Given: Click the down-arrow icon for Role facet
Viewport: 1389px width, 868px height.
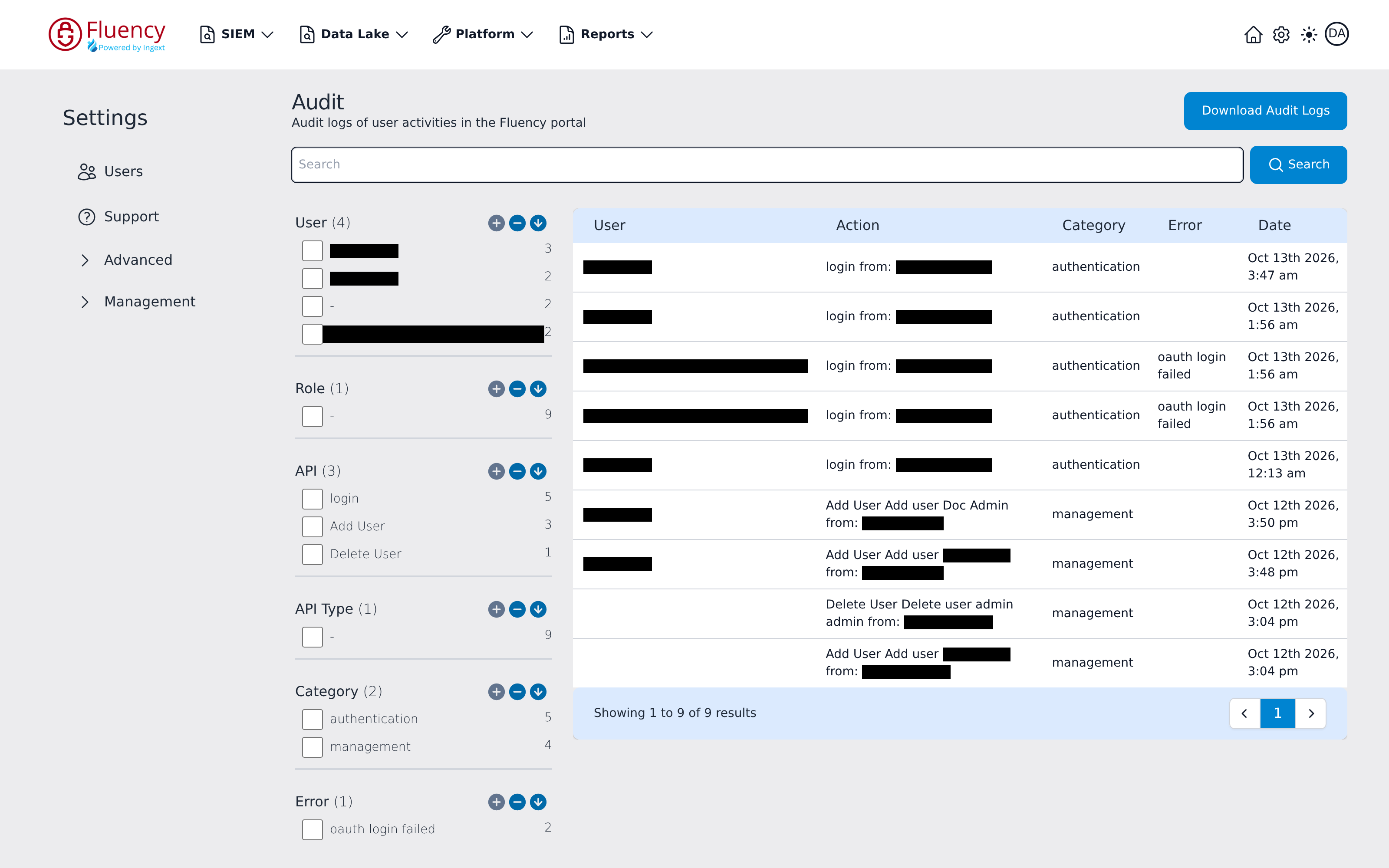Looking at the screenshot, I should click(x=538, y=389).
